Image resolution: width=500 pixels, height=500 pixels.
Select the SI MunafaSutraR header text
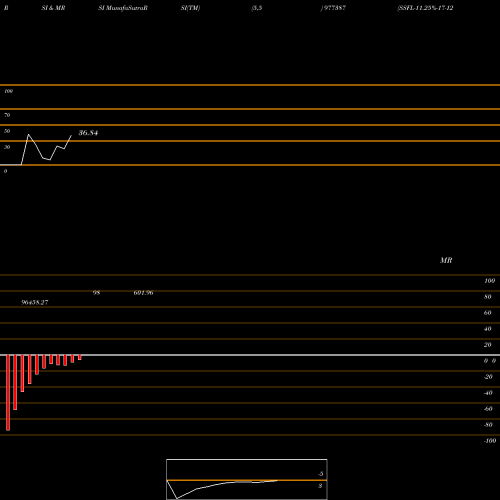pos(123,8)
